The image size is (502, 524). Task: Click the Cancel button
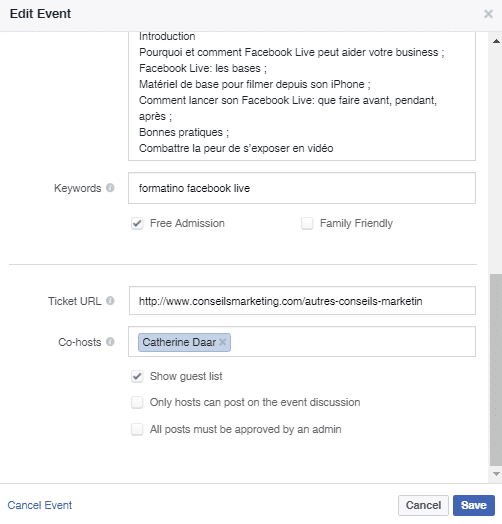click(423, 505)
